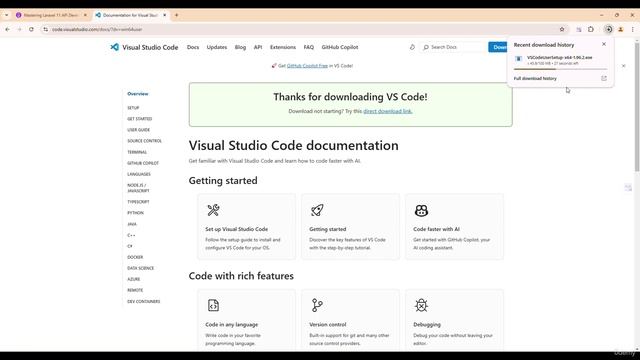This screenshot has width=640, height=360.
Task: Expand the LANGUAGES sidebar section
Action: 139,174
